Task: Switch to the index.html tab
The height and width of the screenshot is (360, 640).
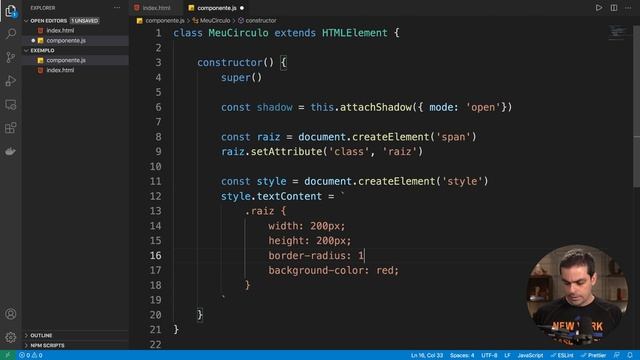Action: [x=157, y=8]
